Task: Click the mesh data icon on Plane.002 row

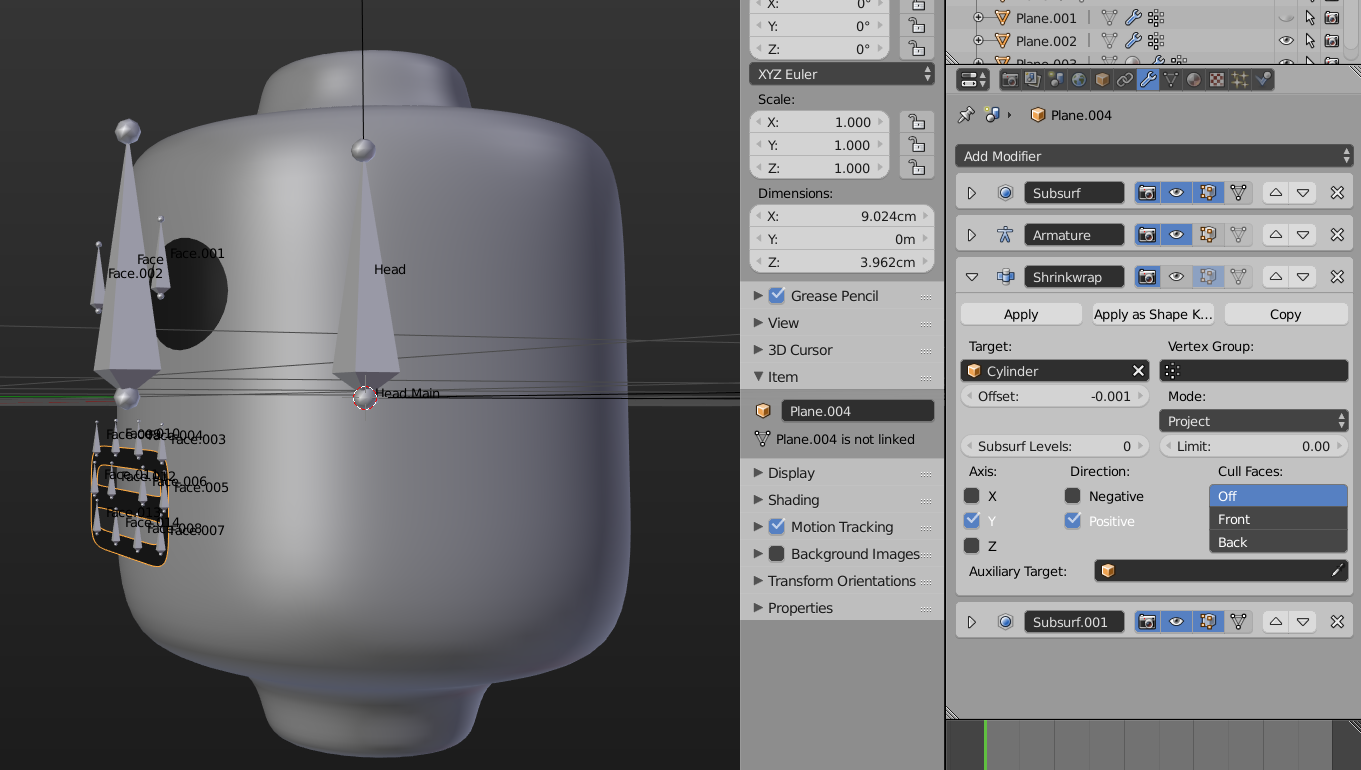Action: pyautogui.click(x=1109, y=41)
